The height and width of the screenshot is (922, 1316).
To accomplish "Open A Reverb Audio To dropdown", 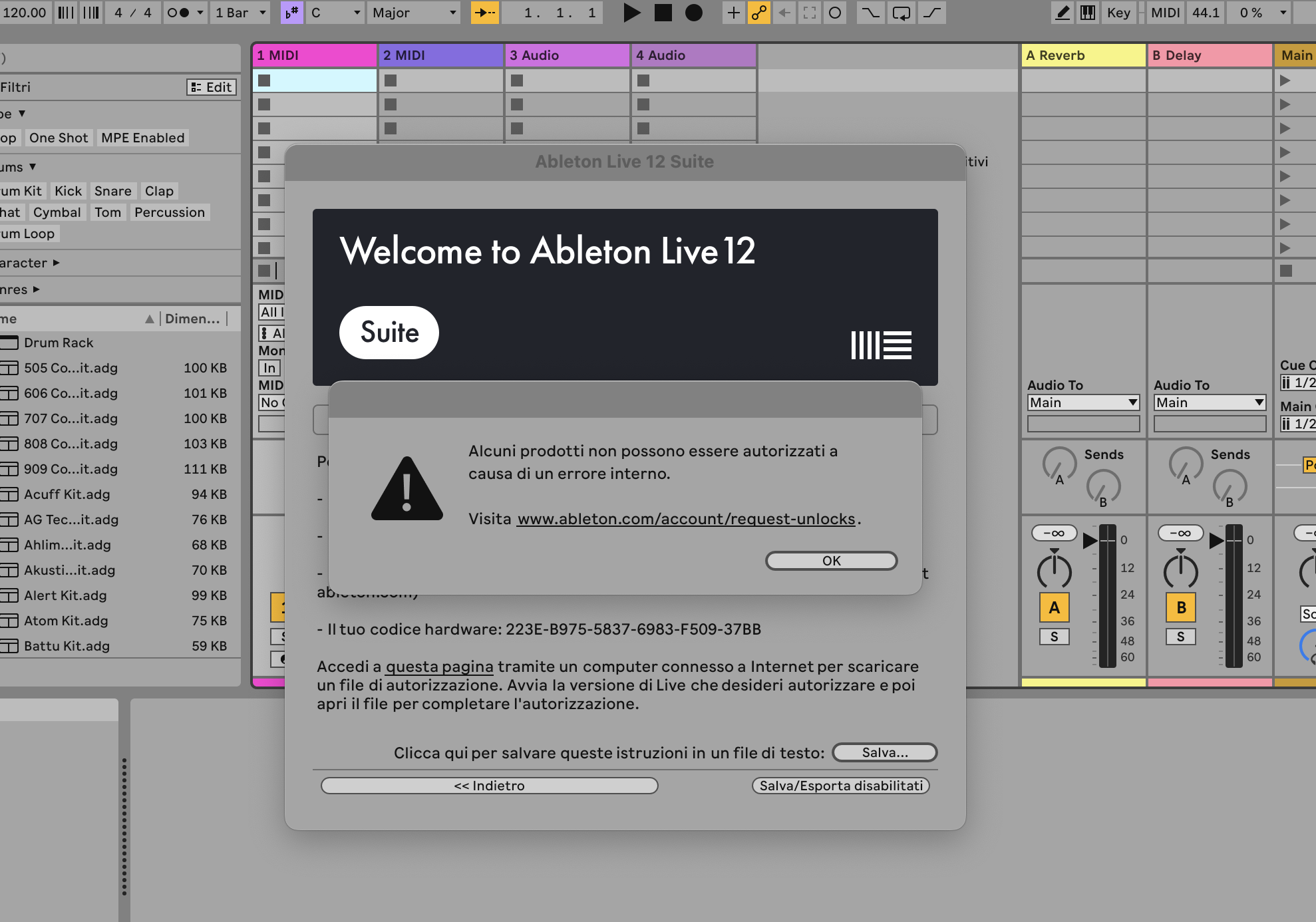I will (x=1083, y=402).
